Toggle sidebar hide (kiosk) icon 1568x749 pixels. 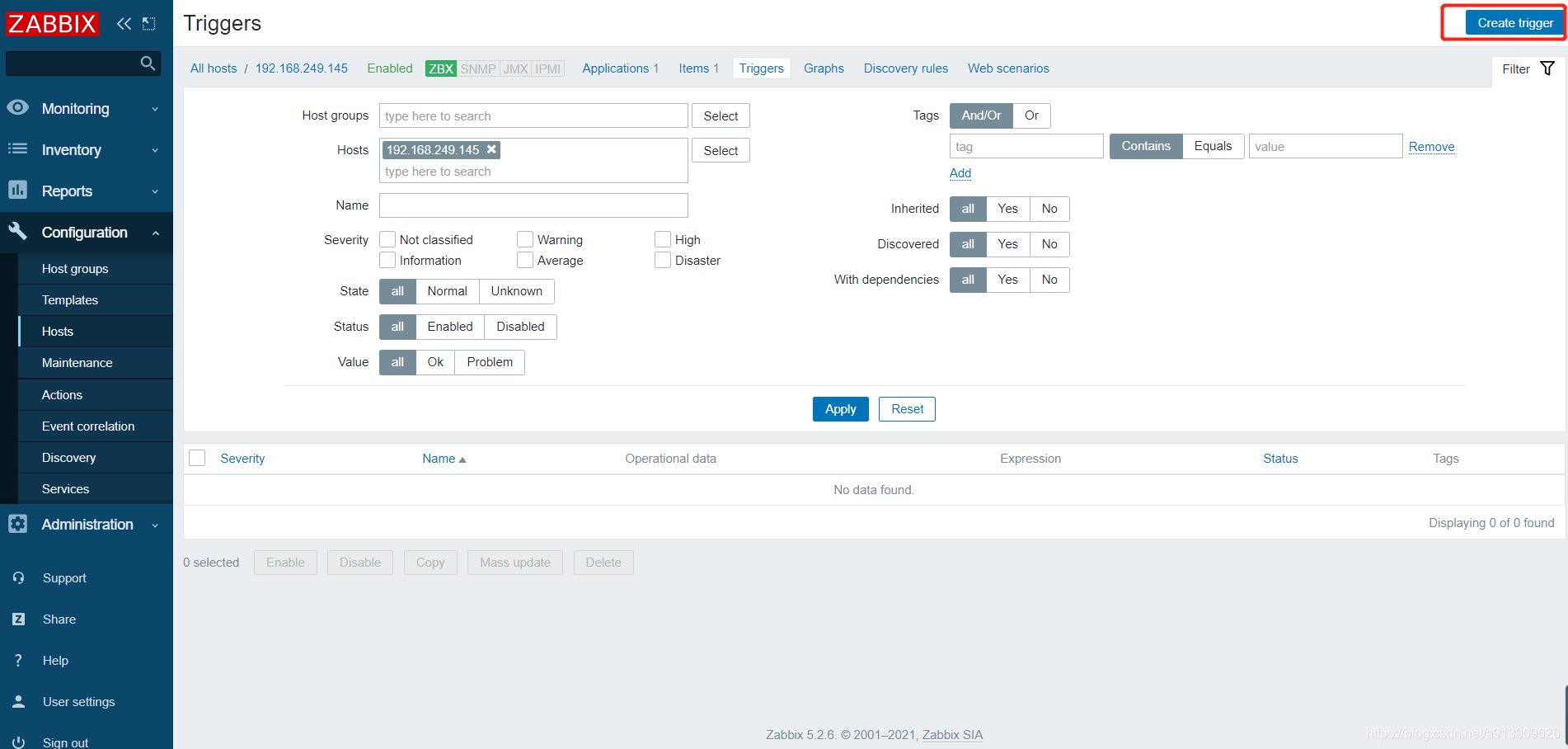coord(149,24)
